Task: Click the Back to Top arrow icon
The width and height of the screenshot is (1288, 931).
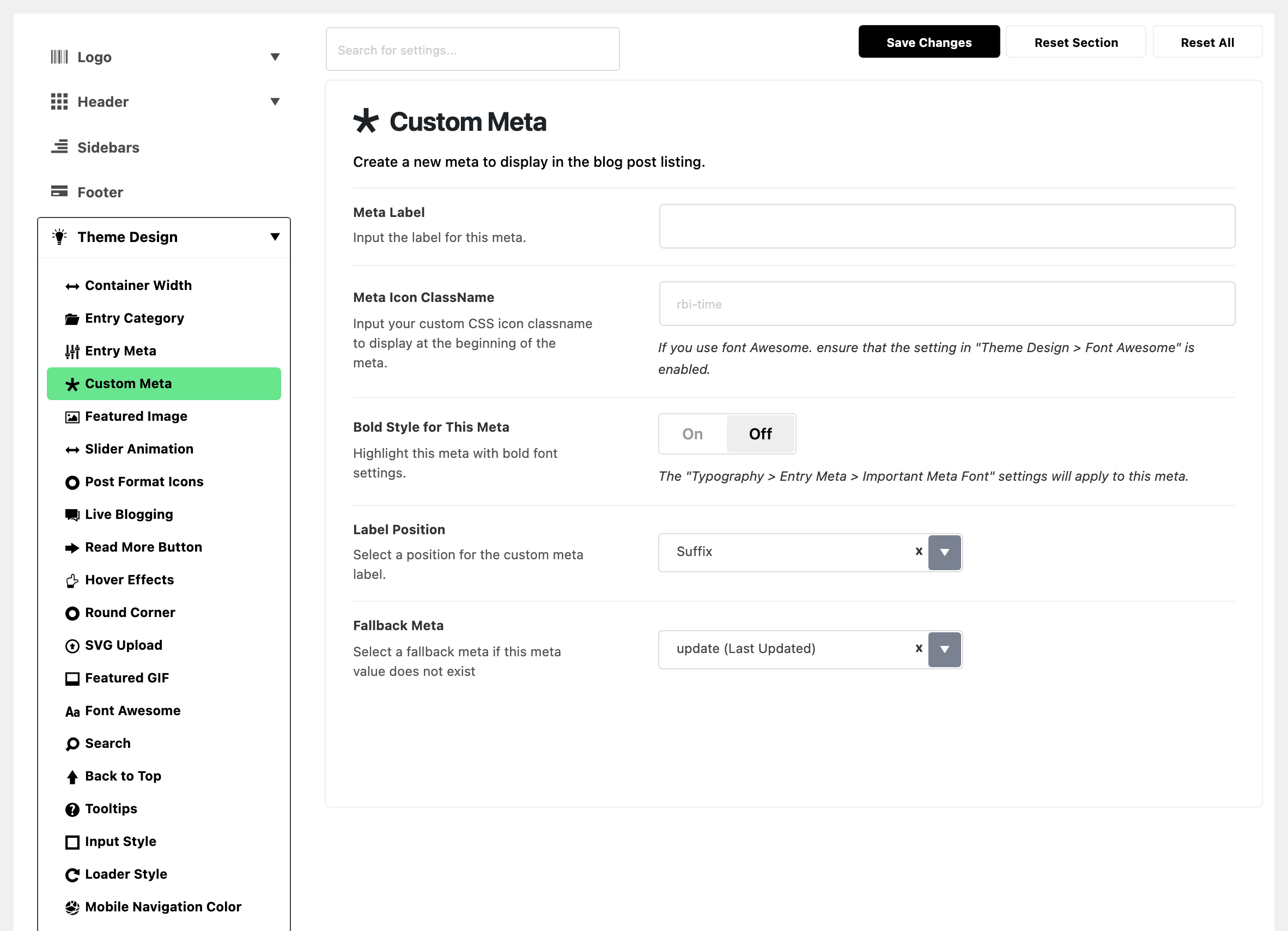Action: tap(72, 777)
